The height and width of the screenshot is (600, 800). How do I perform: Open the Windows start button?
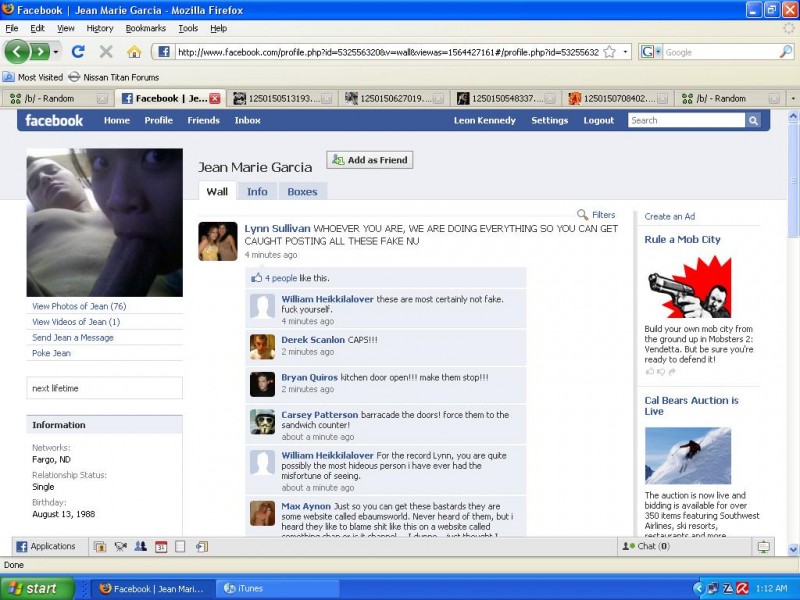(37, 588)
